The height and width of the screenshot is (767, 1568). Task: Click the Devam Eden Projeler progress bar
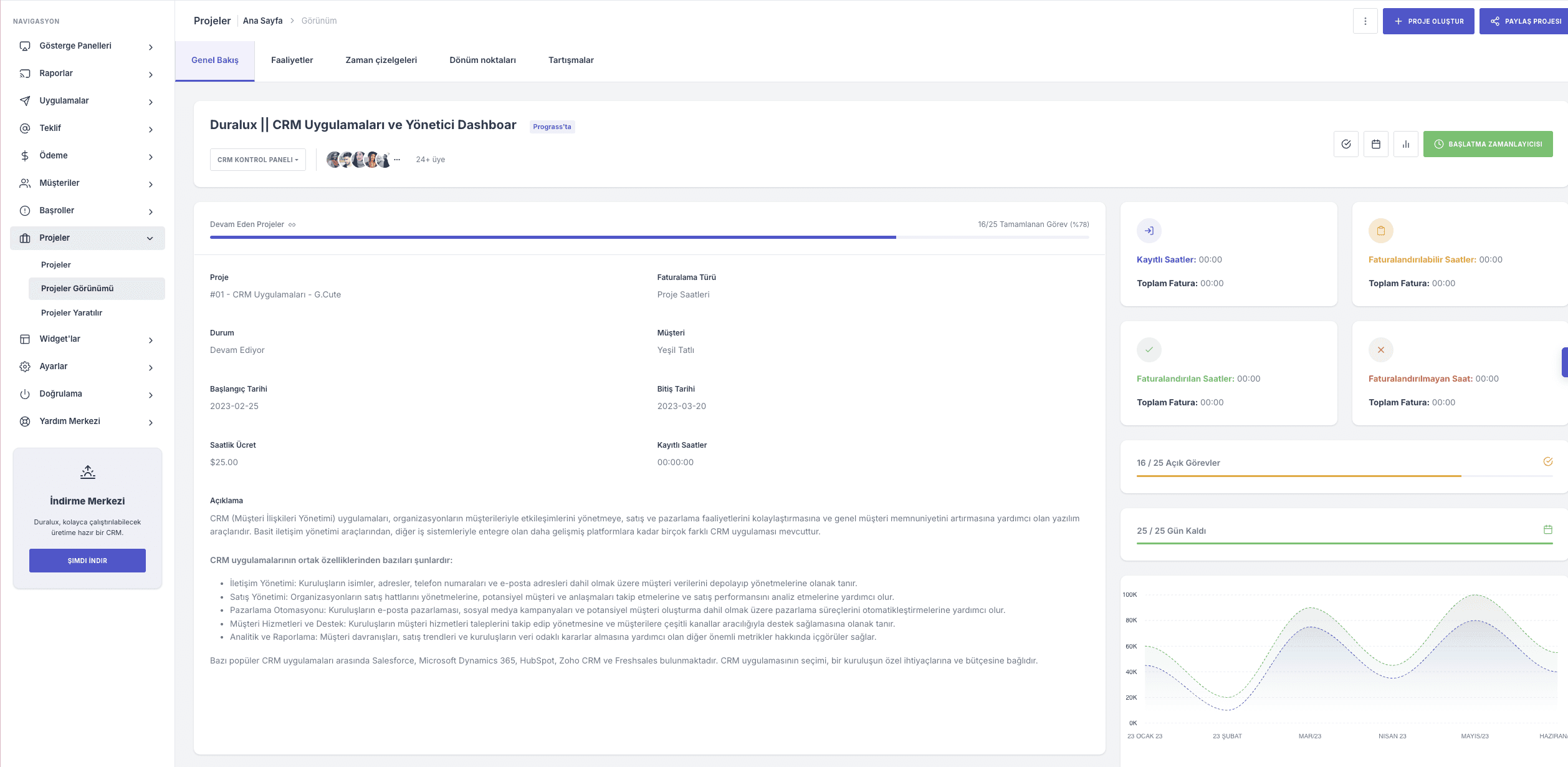(649, 238)
